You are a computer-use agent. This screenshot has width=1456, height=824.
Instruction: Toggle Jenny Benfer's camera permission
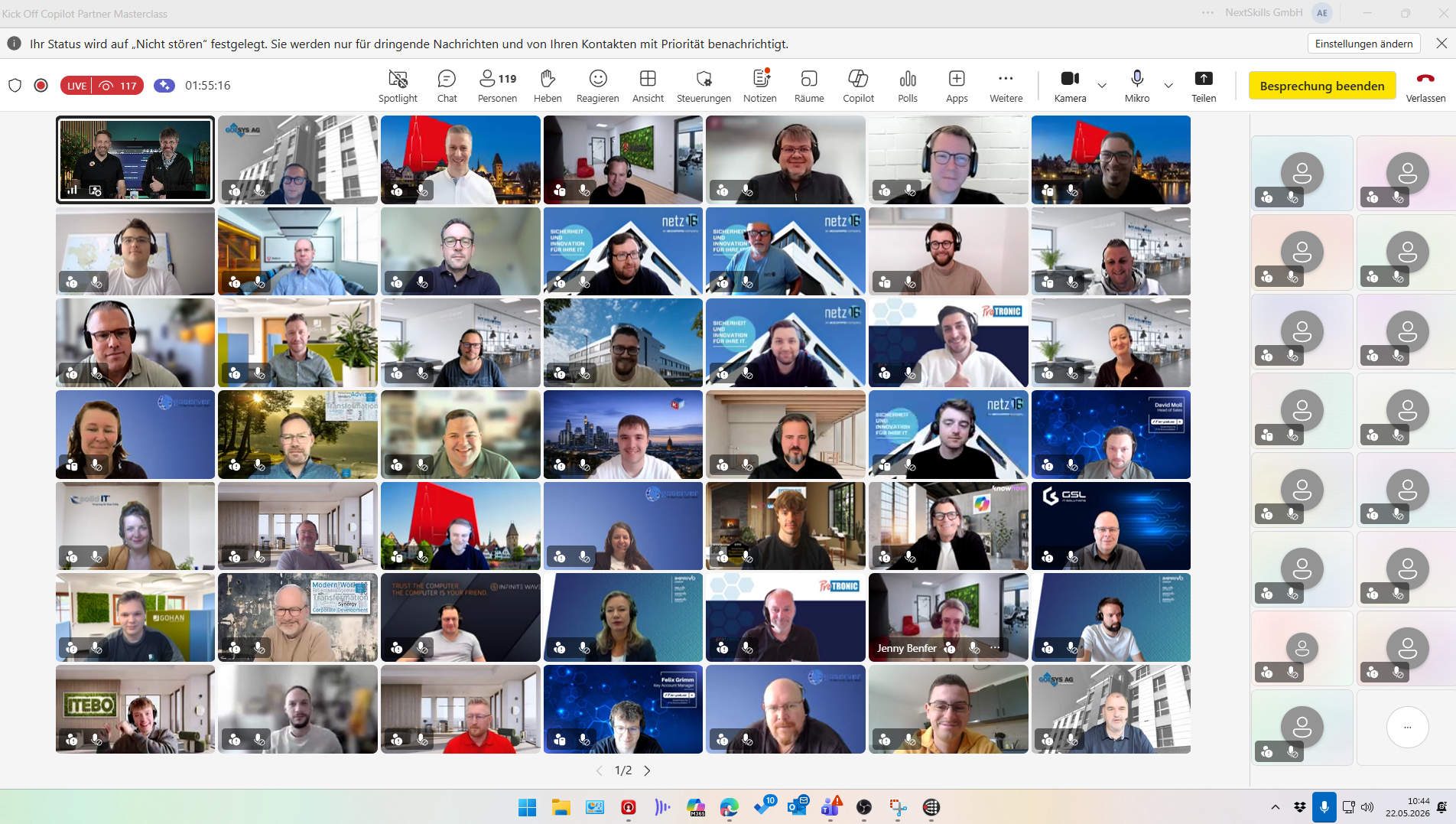pos(950,648)
